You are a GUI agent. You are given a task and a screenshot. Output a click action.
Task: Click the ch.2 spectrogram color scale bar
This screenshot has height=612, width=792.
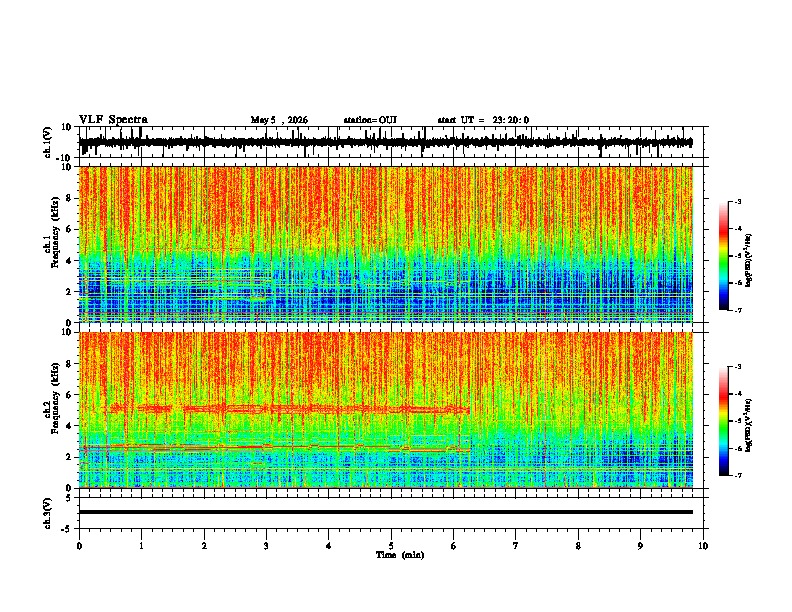(x=723, y=421)
